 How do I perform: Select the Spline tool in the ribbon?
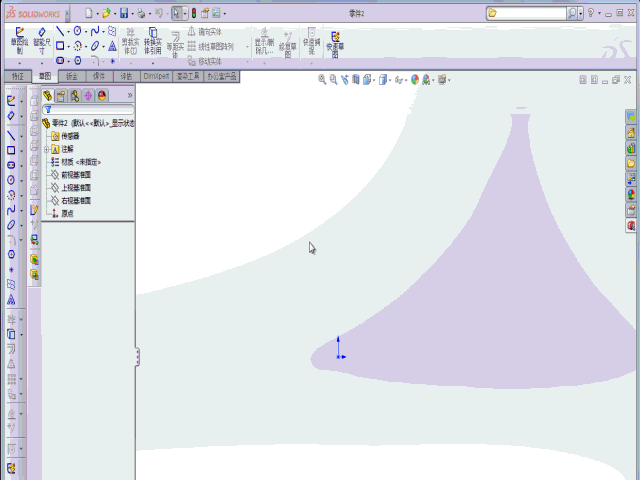click(95, 31)
